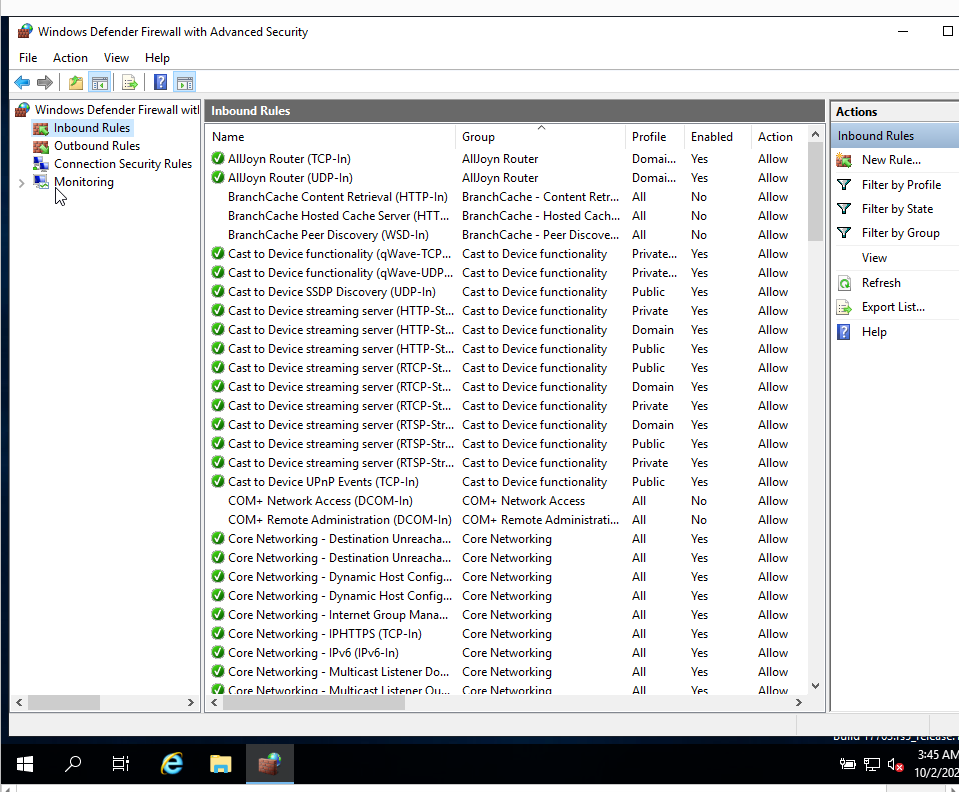
Task: Click the Refresh icon in Actions pane
Action: click(x=844, y=283)
